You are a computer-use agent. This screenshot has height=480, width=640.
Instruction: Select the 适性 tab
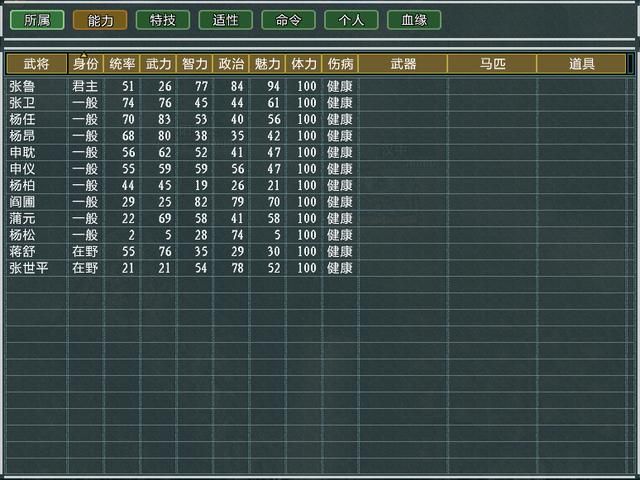pyautogui.click(x=225, y=20)
